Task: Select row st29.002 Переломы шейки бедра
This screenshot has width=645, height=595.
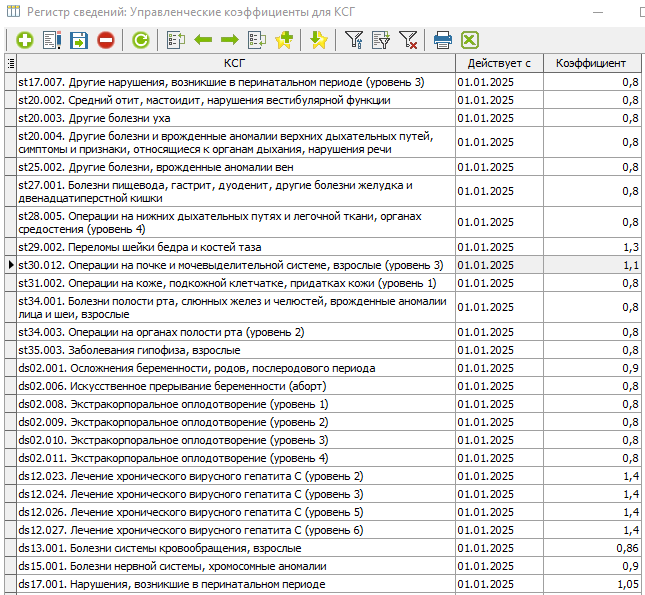Action: 235,246
